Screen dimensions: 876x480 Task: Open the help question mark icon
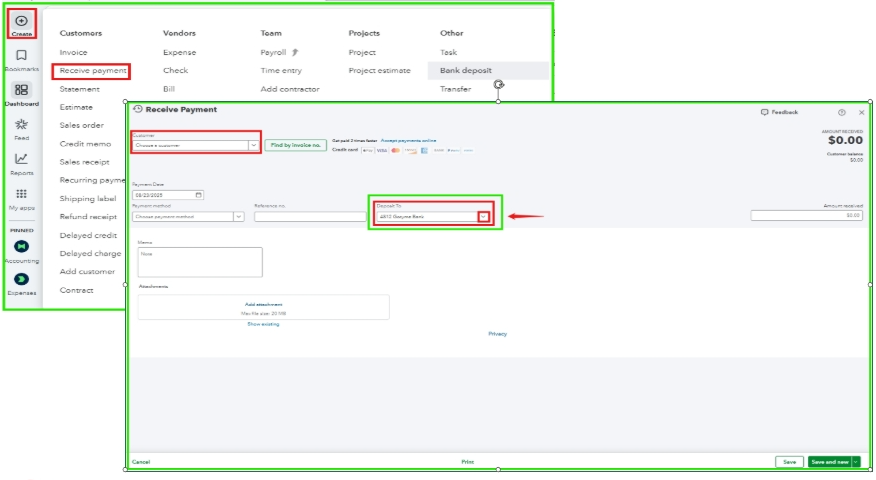[x=841, y=112]
